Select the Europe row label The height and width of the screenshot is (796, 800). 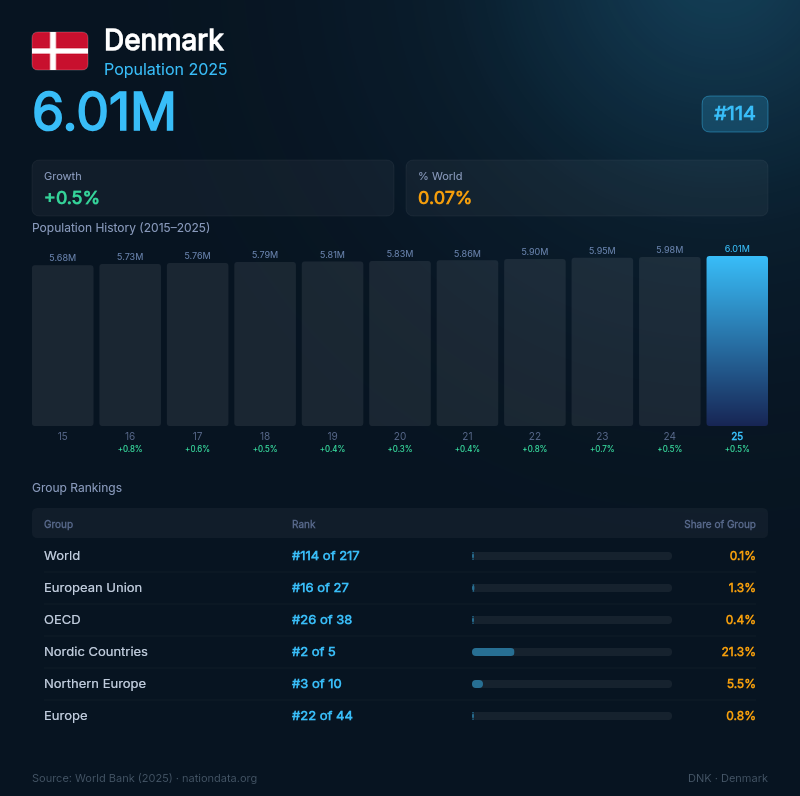click(x=65, y=716)
